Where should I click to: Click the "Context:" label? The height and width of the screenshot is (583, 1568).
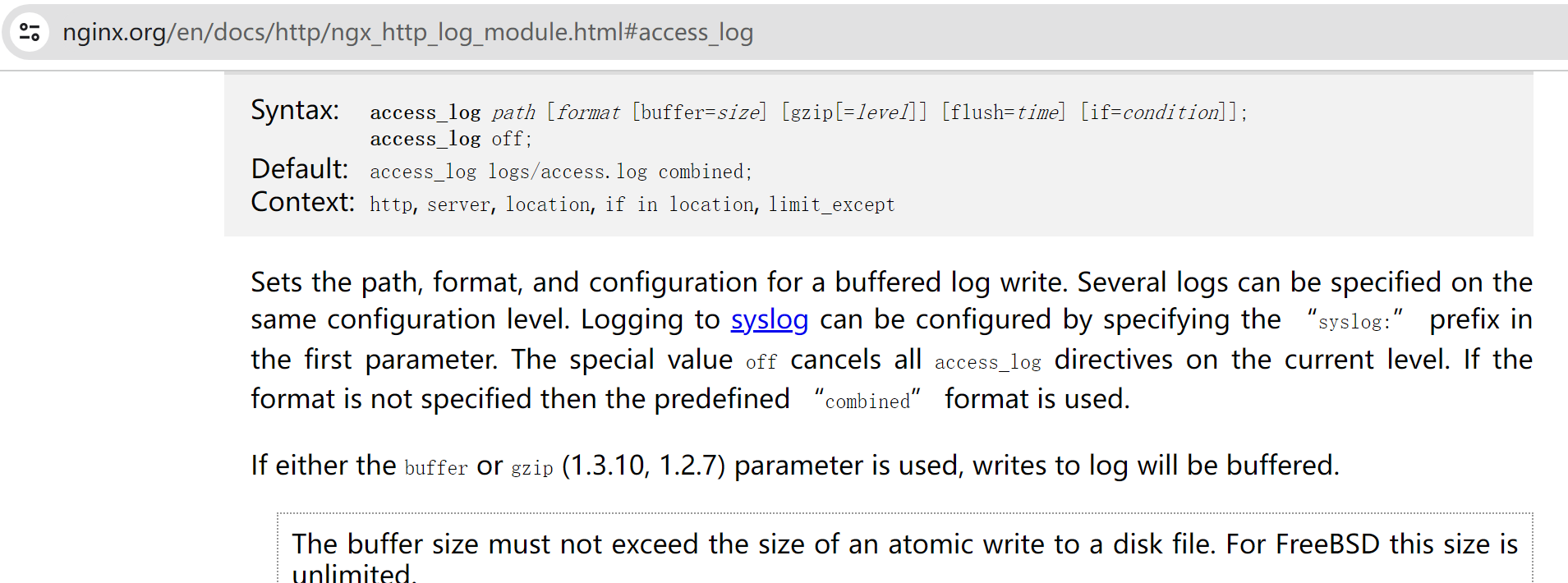point(302,202)
